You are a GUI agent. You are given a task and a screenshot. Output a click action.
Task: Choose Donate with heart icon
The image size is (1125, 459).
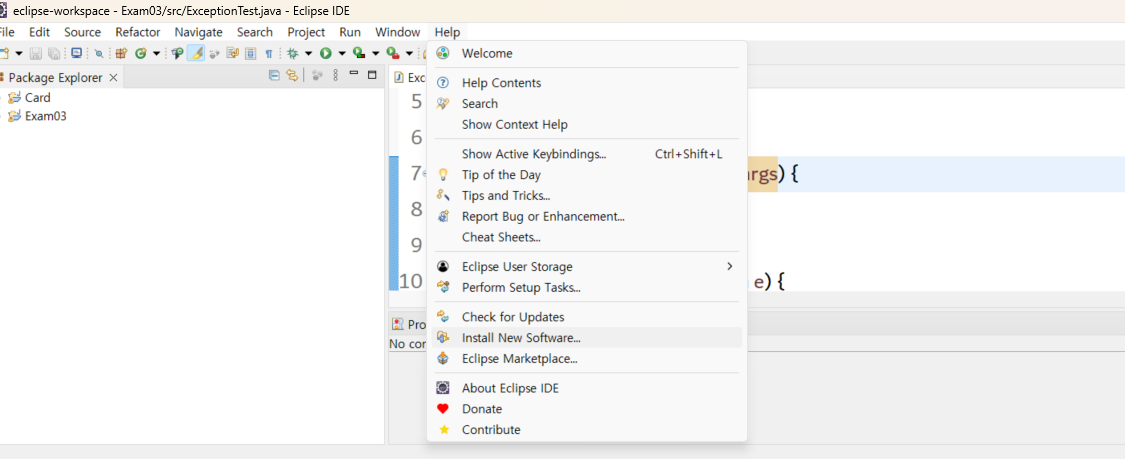tap(587, 409)
